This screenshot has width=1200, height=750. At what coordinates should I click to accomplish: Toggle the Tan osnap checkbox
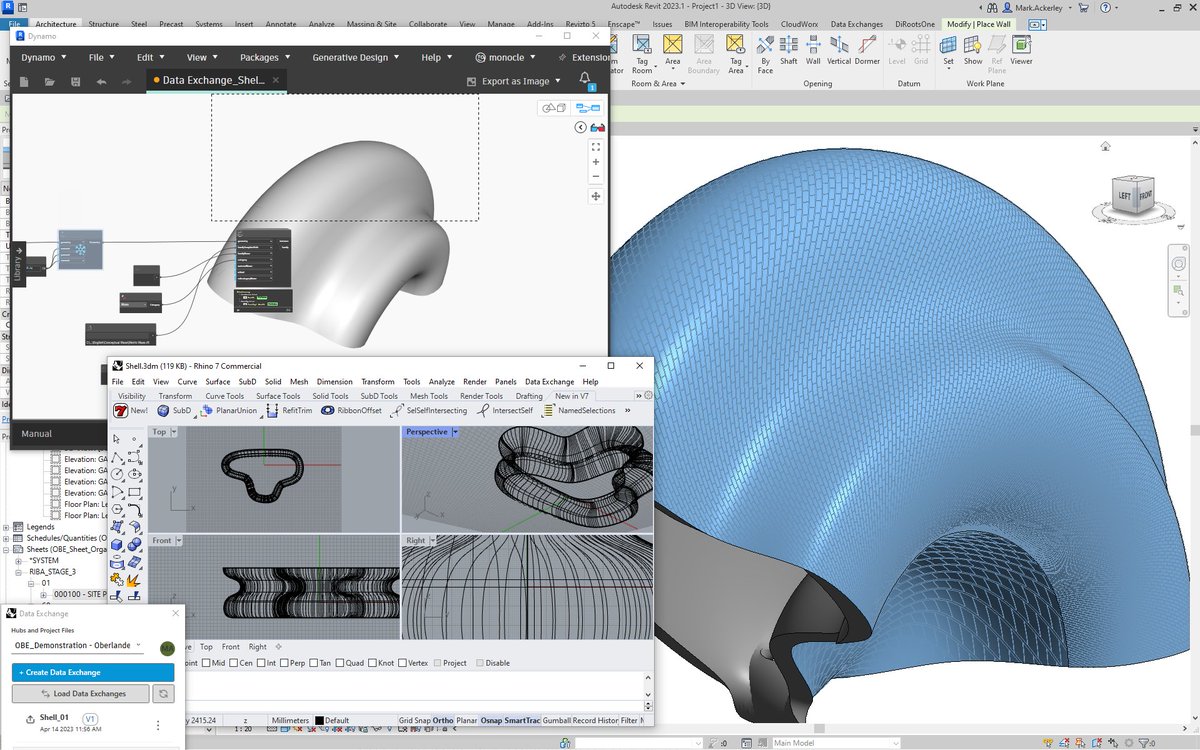pyautogui.click(x=315, y=663)
